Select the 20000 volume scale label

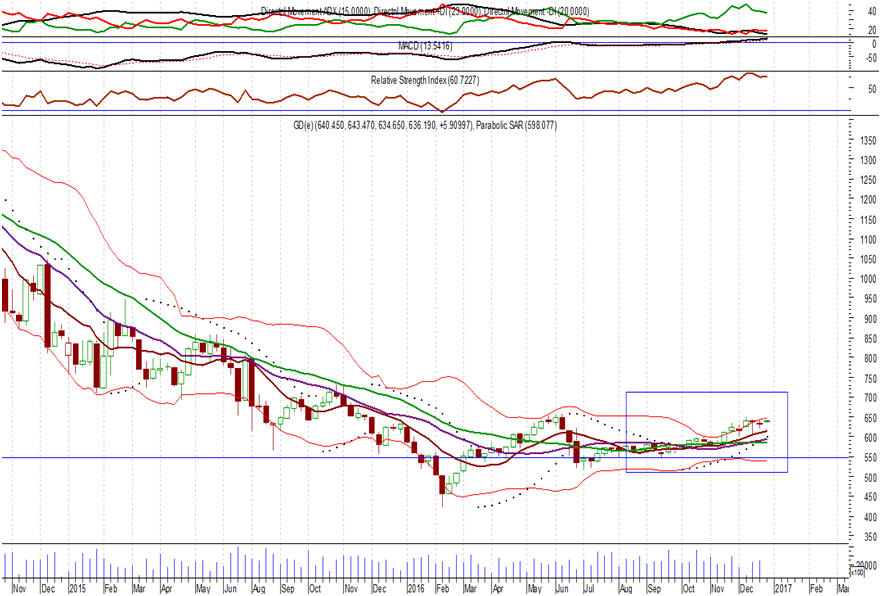tap(868, 565)
